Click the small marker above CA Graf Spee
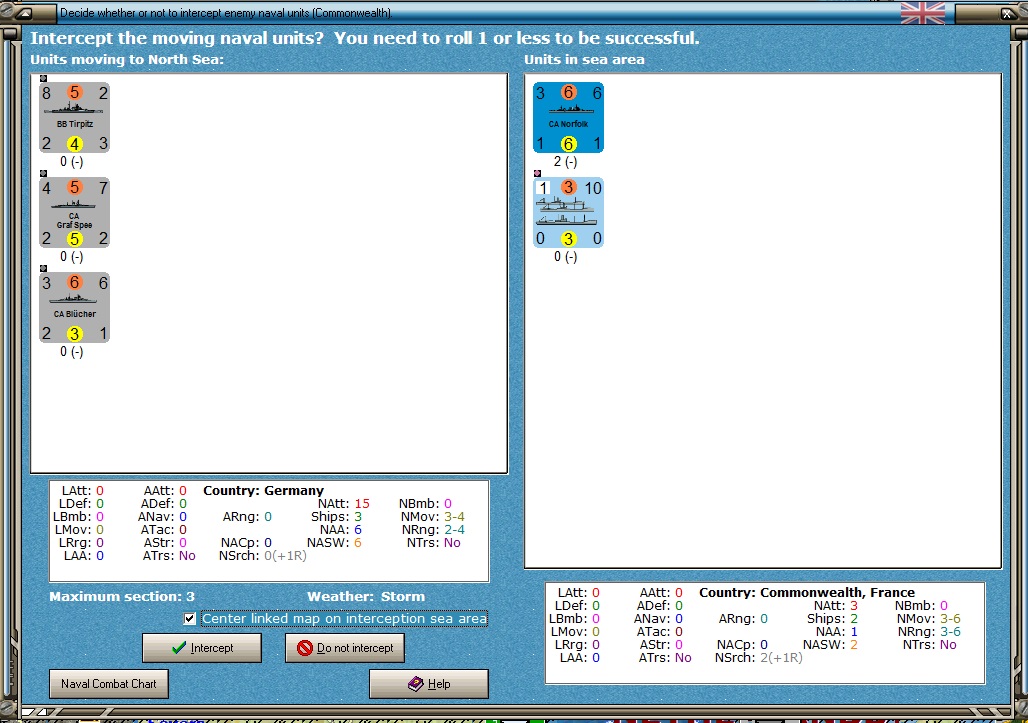Image resolution: width=1028 pixels, height=723 pixels. point(43,174)
